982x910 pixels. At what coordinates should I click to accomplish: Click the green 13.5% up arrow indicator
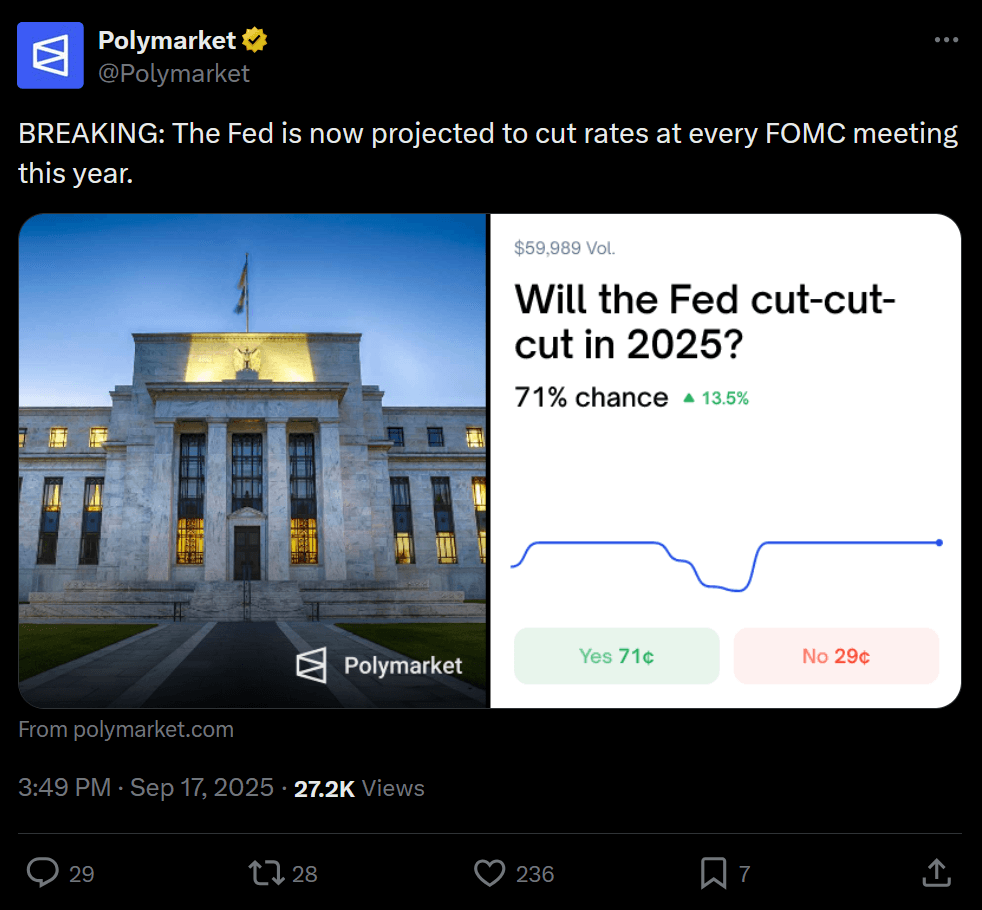point(715,398)
